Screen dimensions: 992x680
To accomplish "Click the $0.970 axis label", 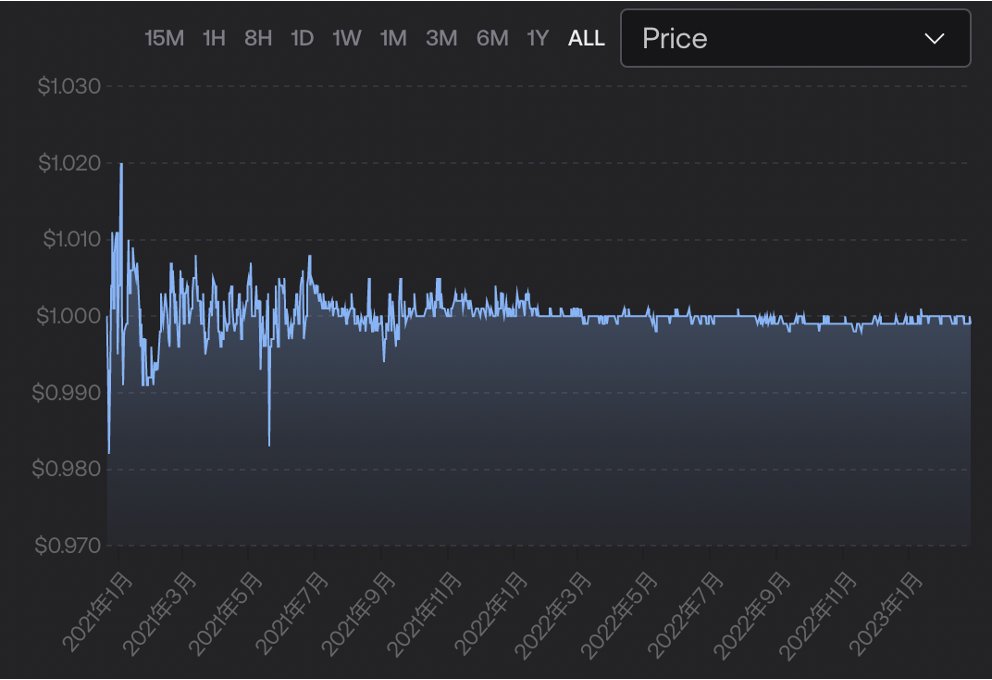I will tap(67, 545).
